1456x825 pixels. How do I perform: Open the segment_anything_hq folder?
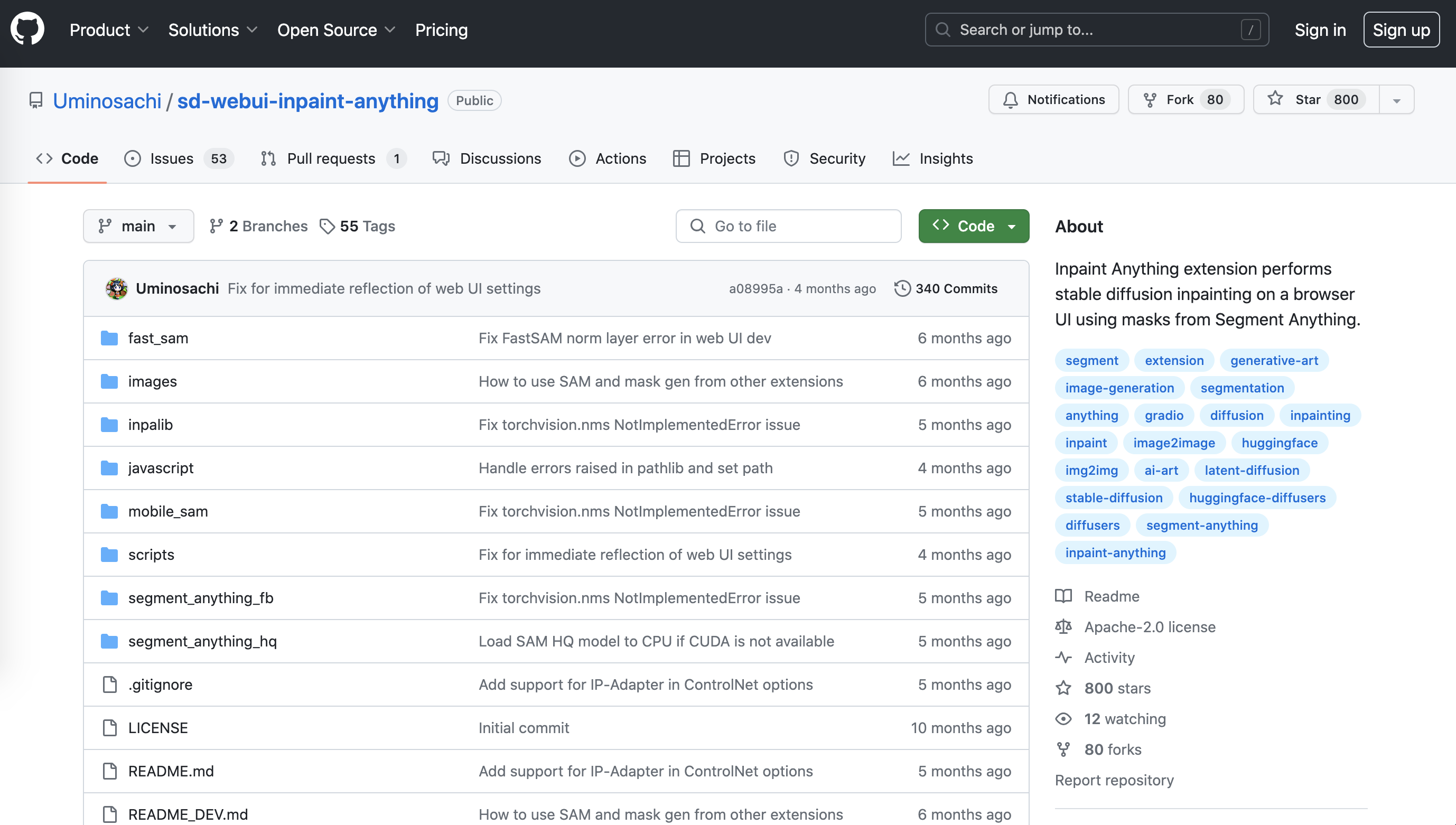[202, 641]
